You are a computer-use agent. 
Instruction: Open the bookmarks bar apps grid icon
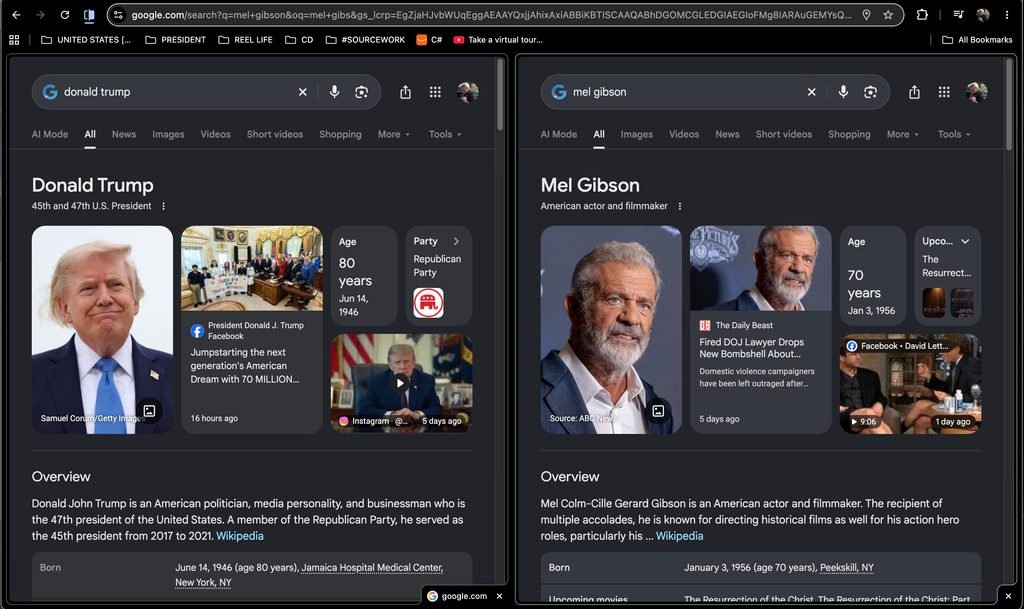(14, 40)
